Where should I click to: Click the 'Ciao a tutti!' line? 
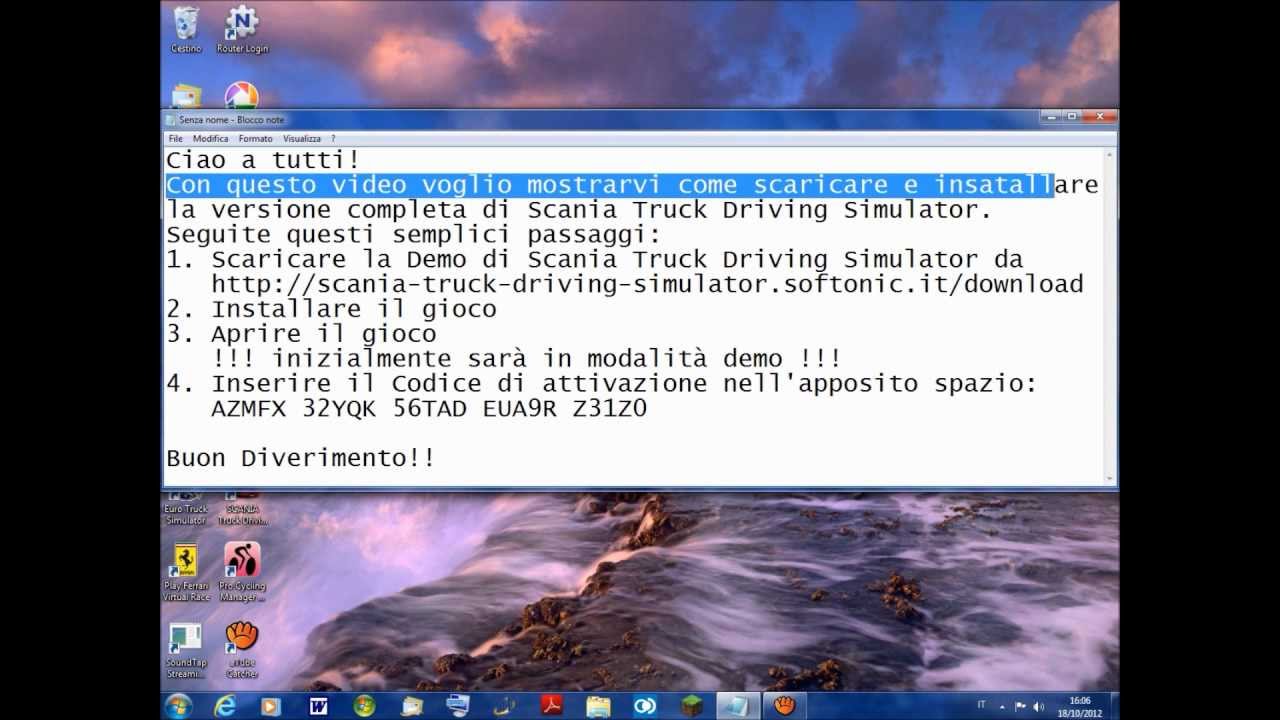point(263,160)
